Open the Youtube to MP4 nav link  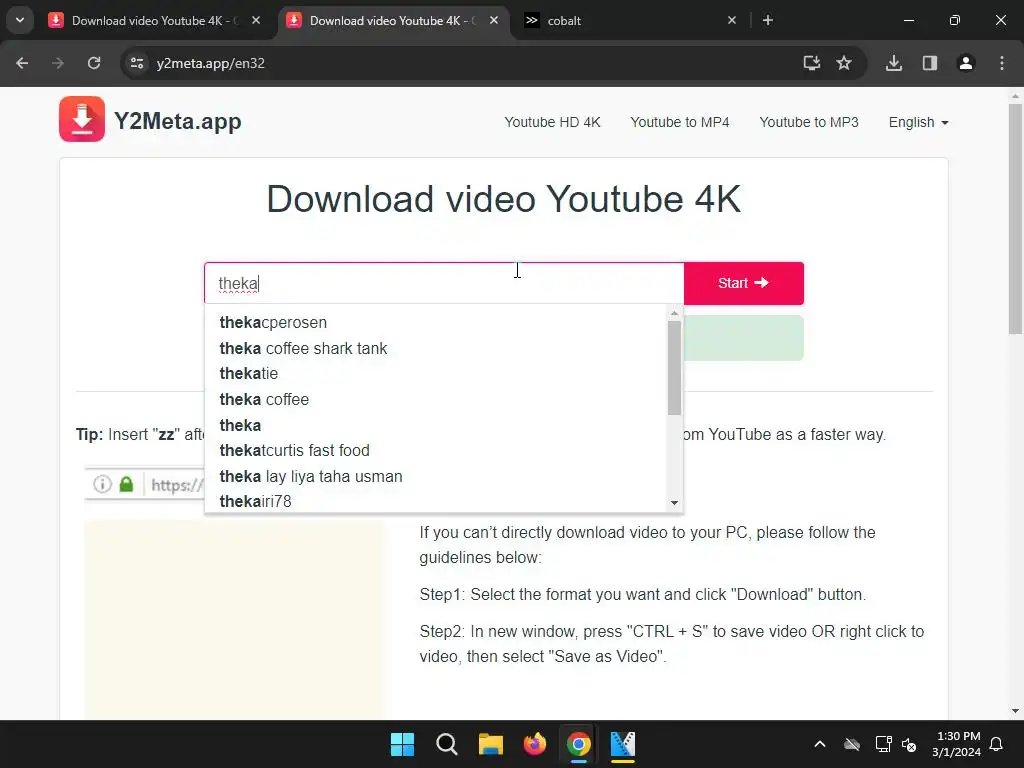pos(679,122)
